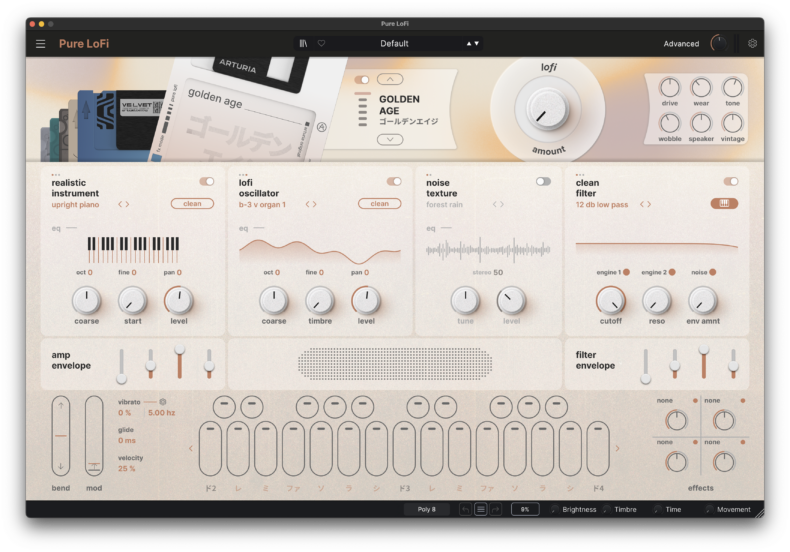Click the clean button in realistic instrument
This screenshot has height=552, width=790.
pos(192,204)
